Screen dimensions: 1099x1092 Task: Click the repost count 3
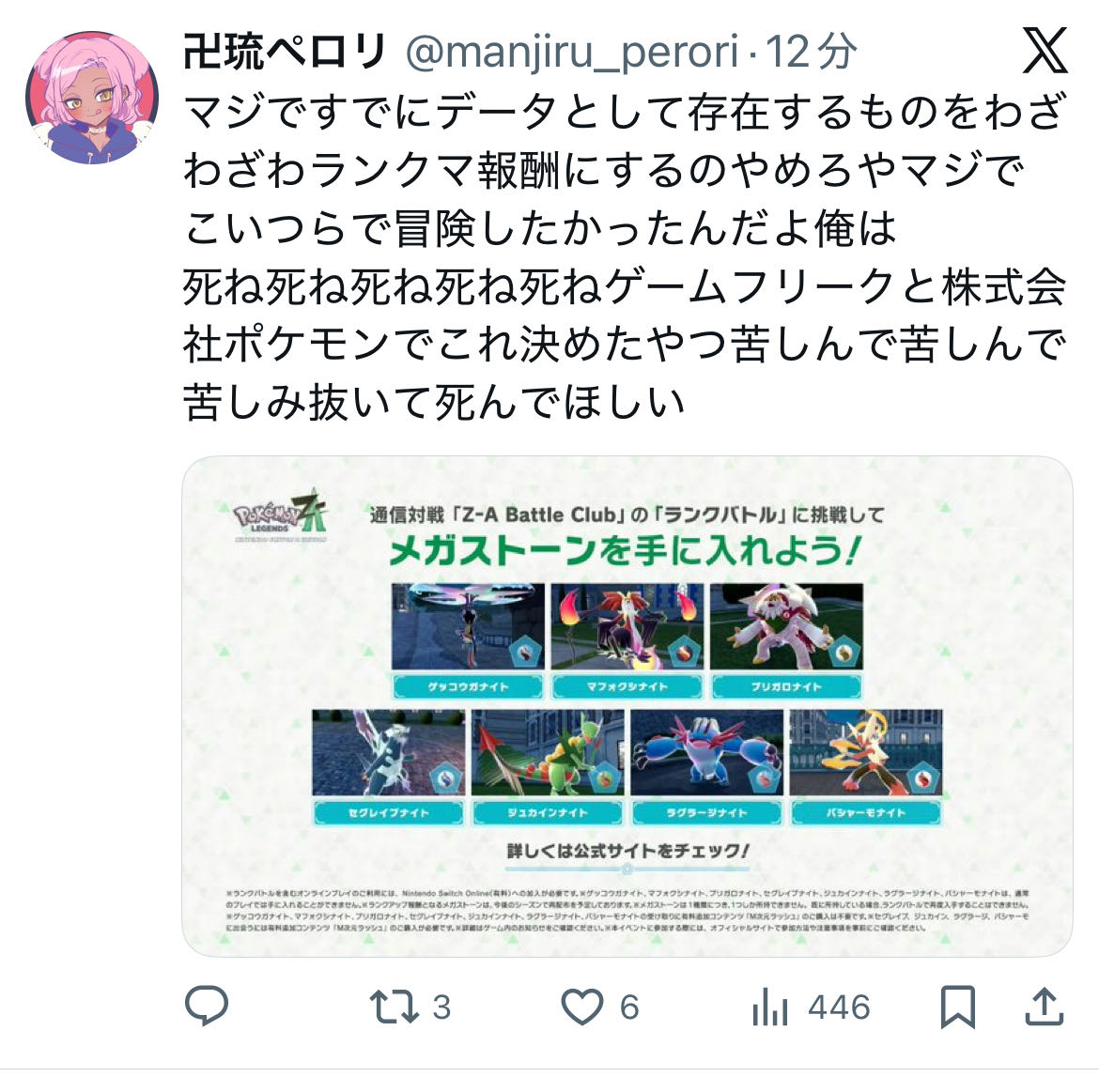(441, 1007)
